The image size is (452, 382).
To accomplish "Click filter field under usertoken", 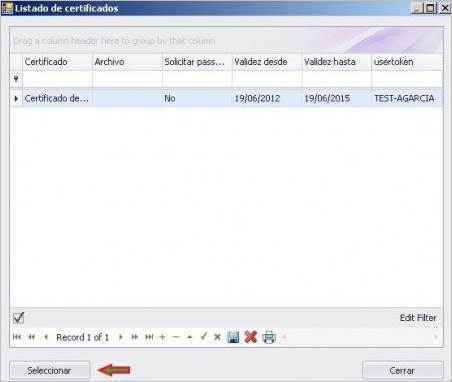I will (407, 79).
